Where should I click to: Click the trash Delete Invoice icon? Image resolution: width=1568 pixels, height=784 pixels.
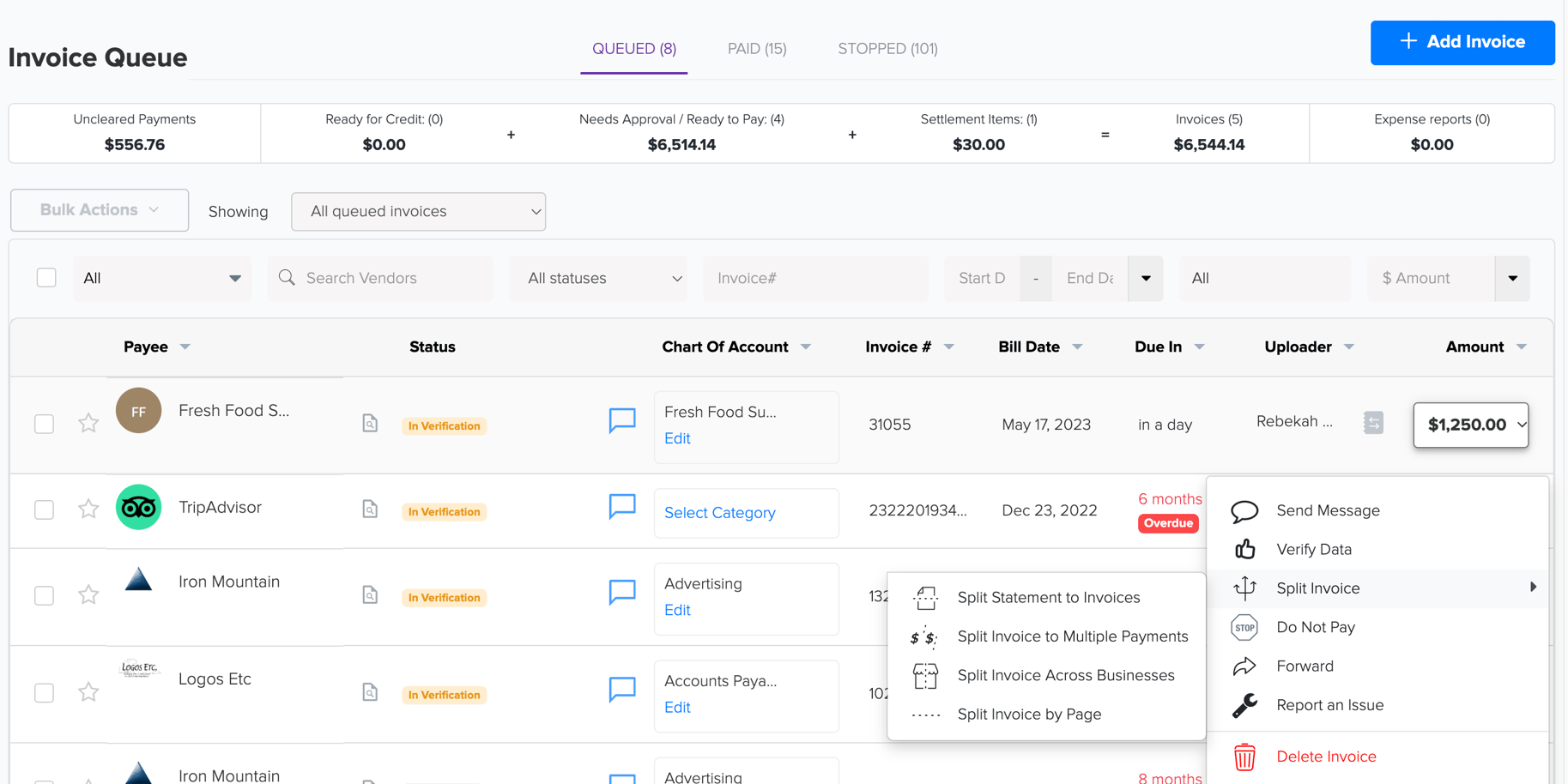click(x=1245, y=757)
